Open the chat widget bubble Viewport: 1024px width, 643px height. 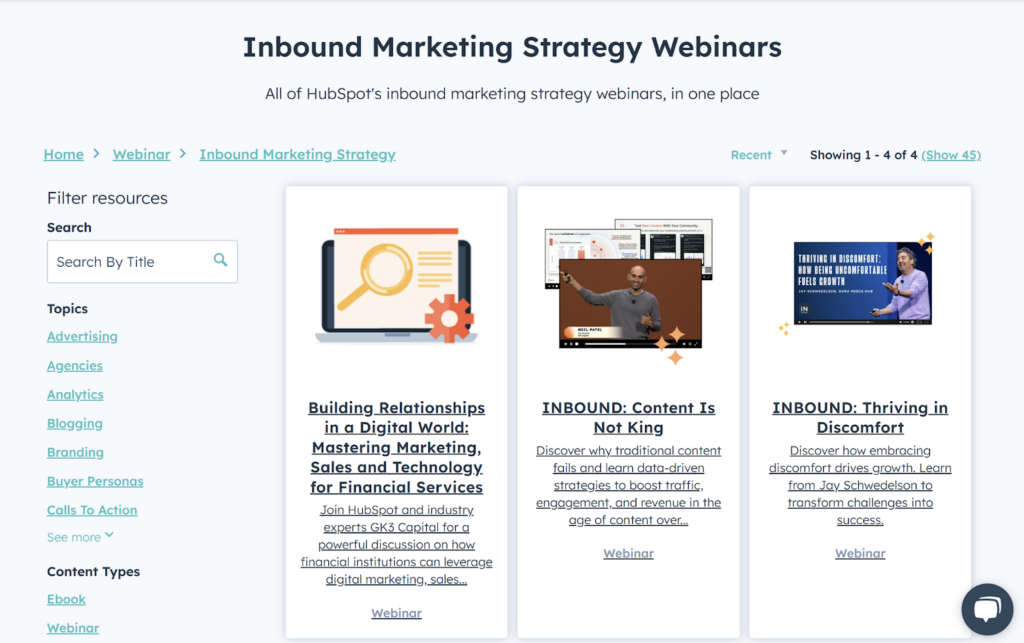coord(987,609)
